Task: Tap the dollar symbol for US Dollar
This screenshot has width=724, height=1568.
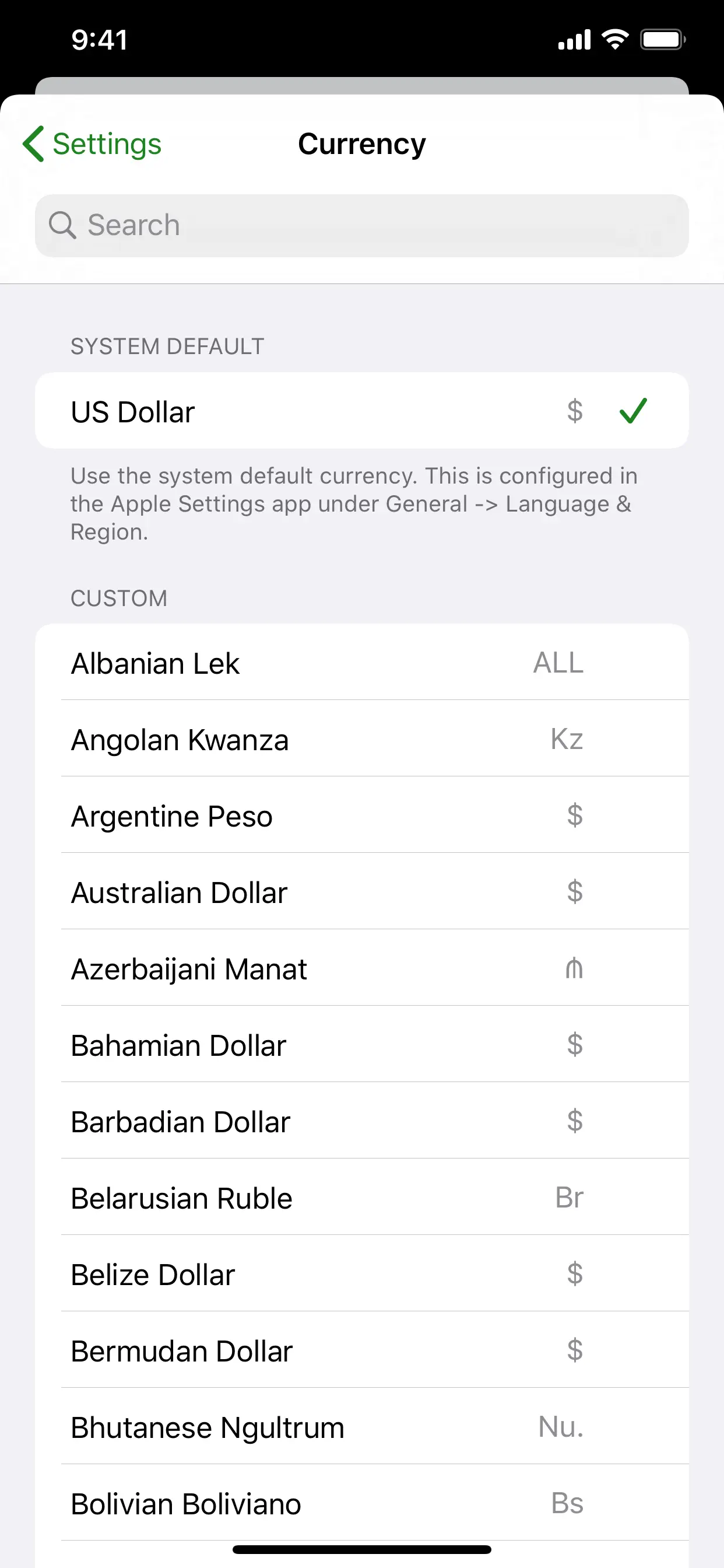Action: [575, 411]
